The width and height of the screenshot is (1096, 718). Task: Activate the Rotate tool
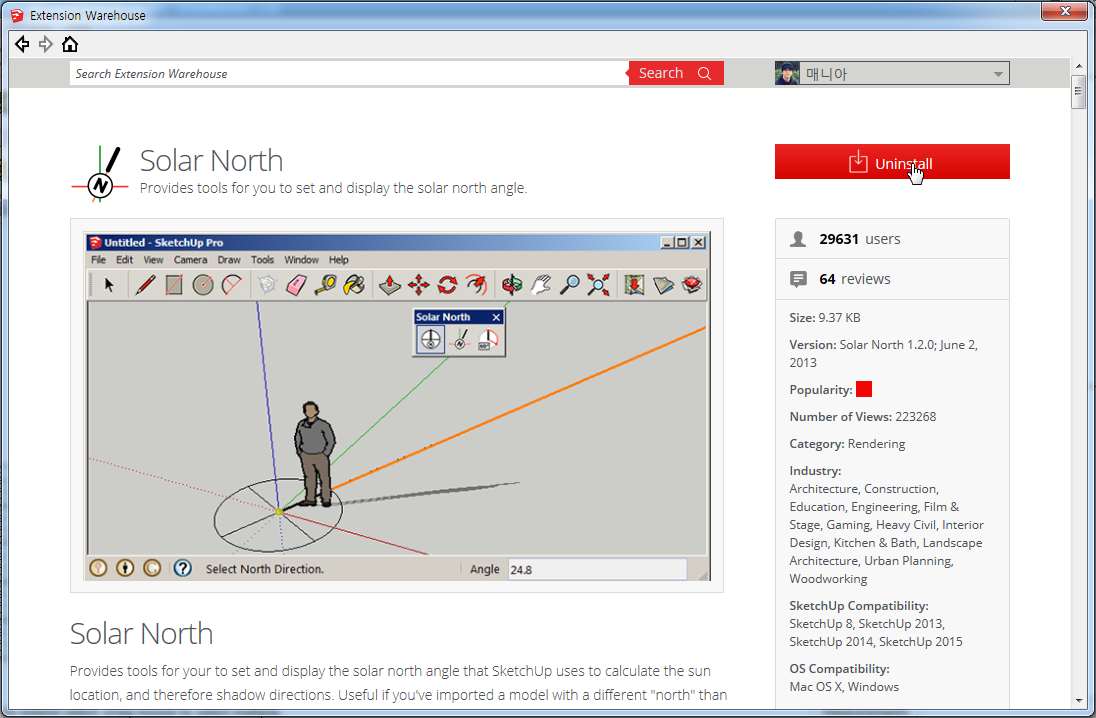(447, 285)
